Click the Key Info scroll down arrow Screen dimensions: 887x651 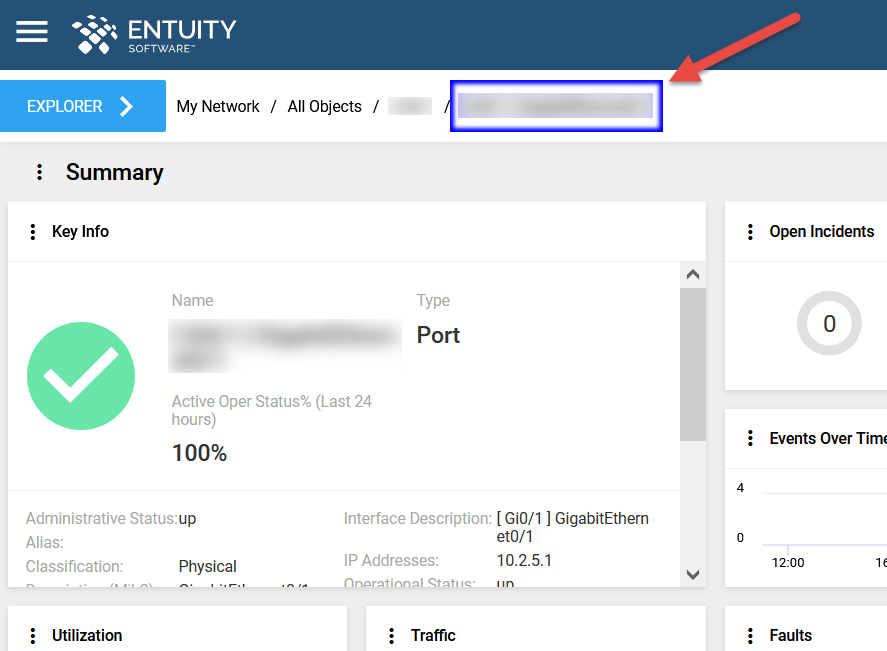click(693, 574)
